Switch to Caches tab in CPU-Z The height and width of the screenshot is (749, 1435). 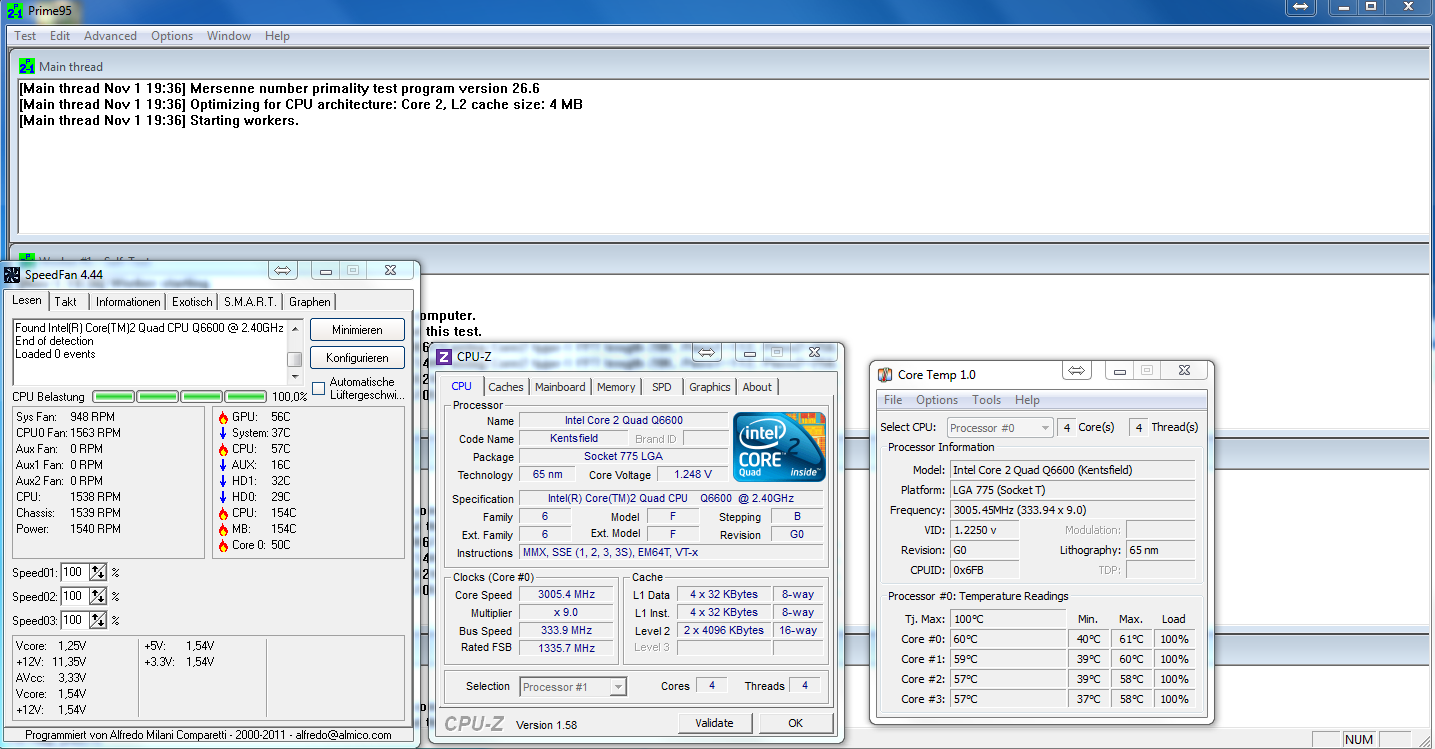pos(506,387)
